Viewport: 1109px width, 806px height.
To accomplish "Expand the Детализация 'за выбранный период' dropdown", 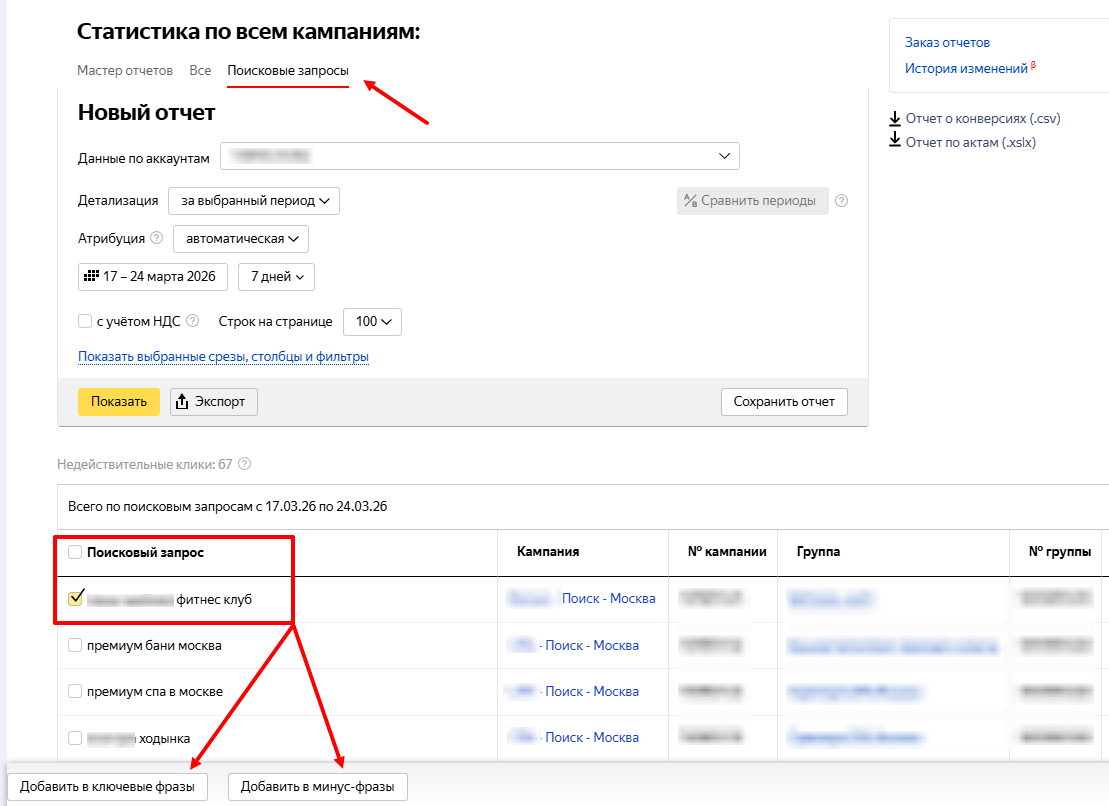I will [x=254, y=201].
